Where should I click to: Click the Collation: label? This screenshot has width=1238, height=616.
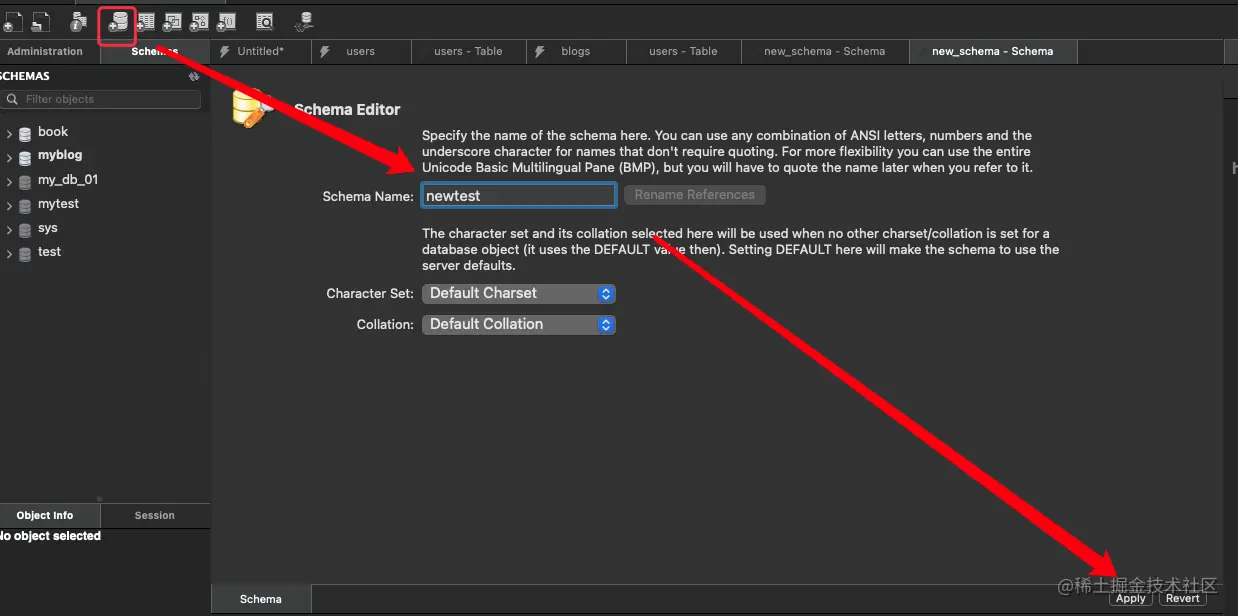(x=385, y=325)
